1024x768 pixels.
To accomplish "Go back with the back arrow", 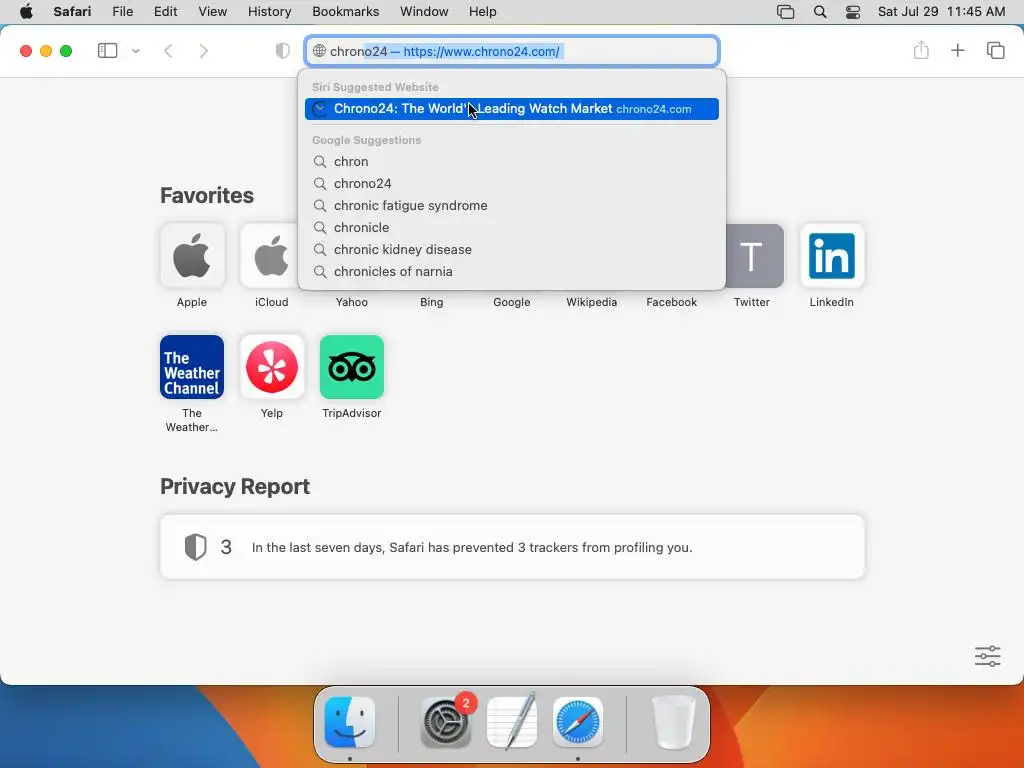I will 168,51.
